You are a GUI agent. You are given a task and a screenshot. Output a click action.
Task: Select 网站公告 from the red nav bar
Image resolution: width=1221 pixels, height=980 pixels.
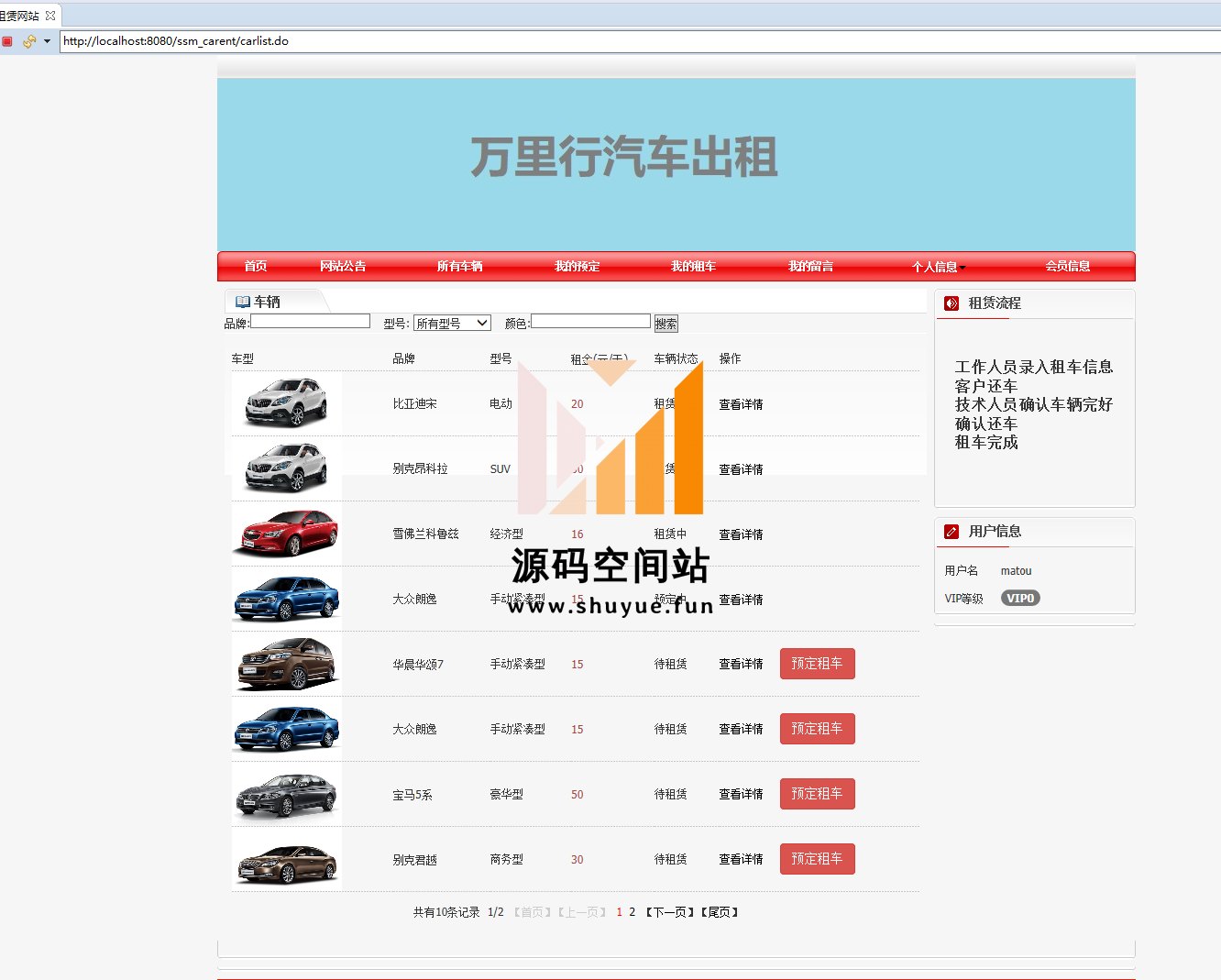[343, 266]
